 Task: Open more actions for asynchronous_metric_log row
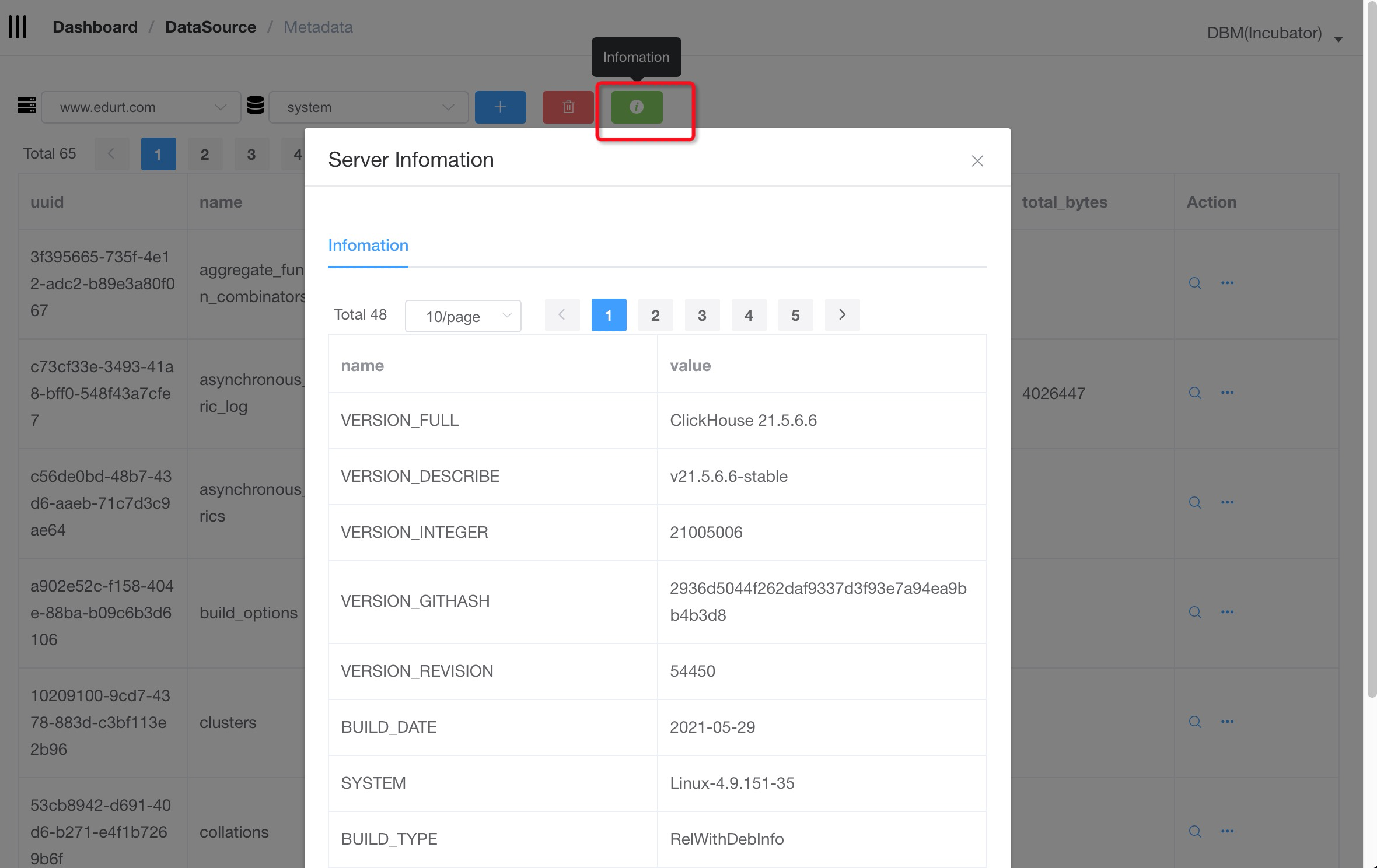1227,393
